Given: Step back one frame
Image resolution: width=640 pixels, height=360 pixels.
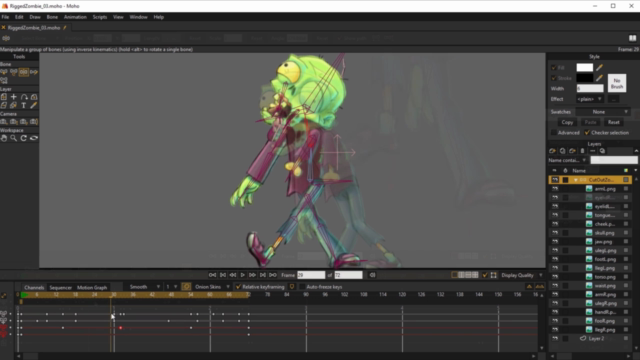Looking at the screenshot, I should coord(233,275).
